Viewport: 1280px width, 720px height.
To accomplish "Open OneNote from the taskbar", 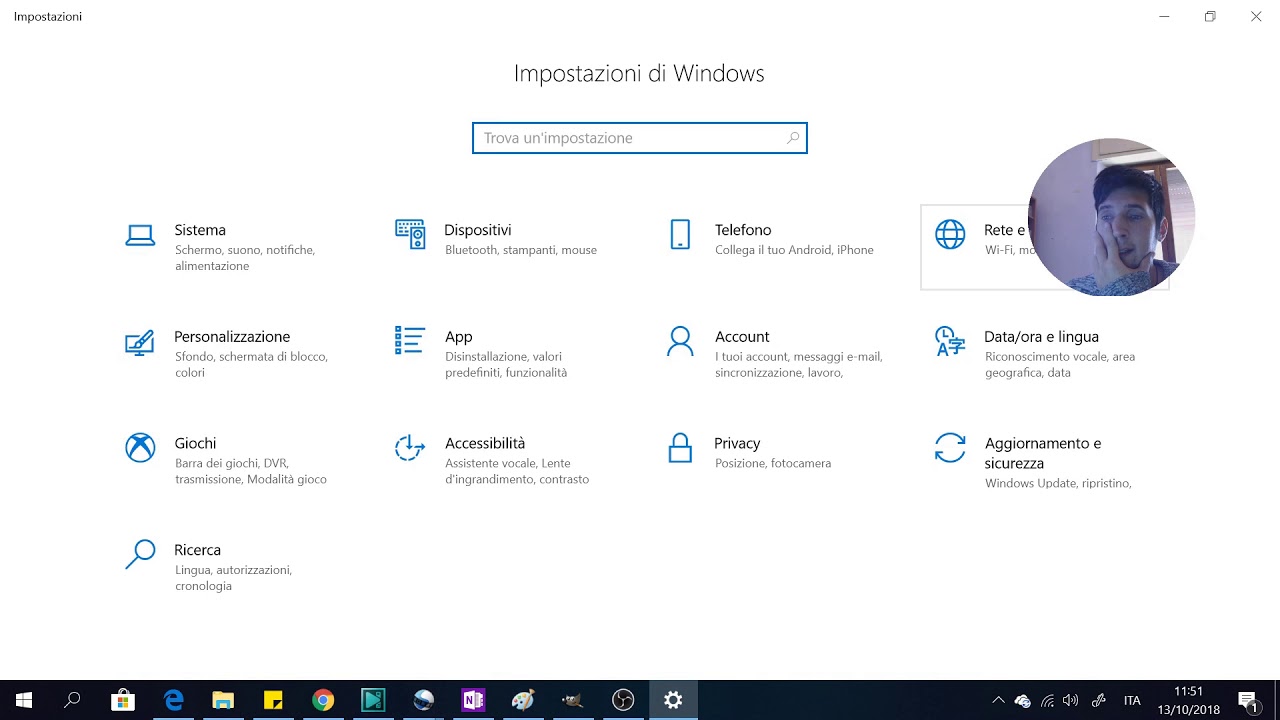I will click(x=473, y=700).
